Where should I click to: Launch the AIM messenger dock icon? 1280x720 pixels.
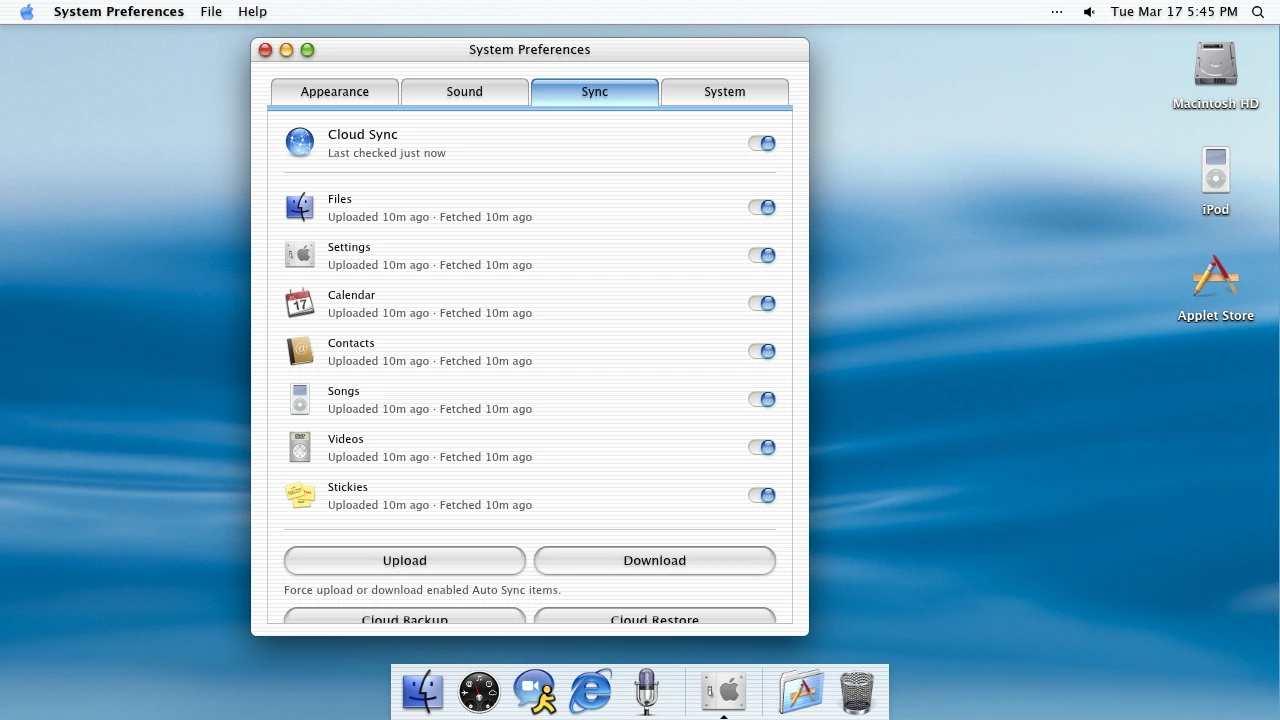(535, 691)
